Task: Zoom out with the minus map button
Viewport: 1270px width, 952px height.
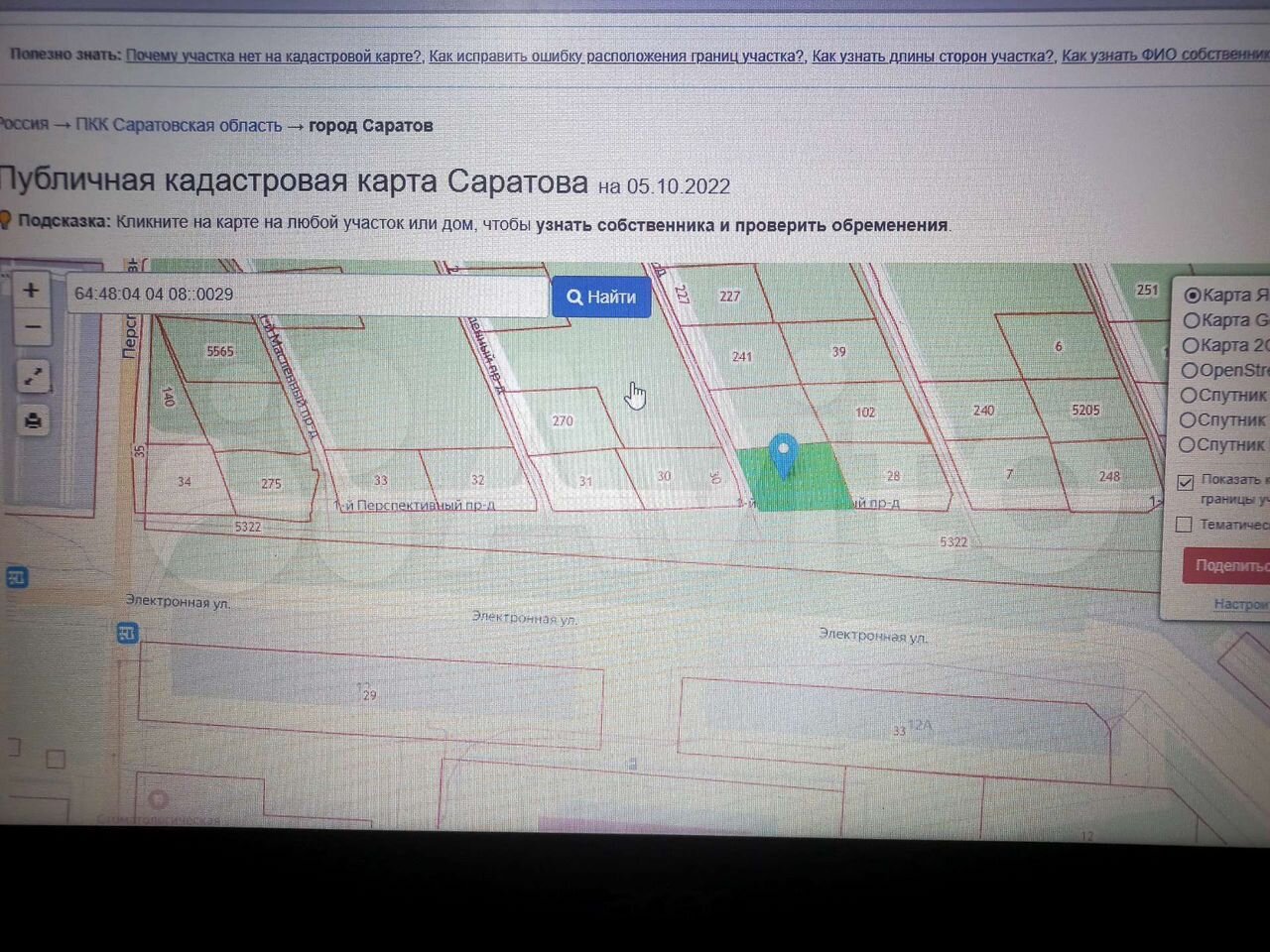Action: click(x=33, y=326)
